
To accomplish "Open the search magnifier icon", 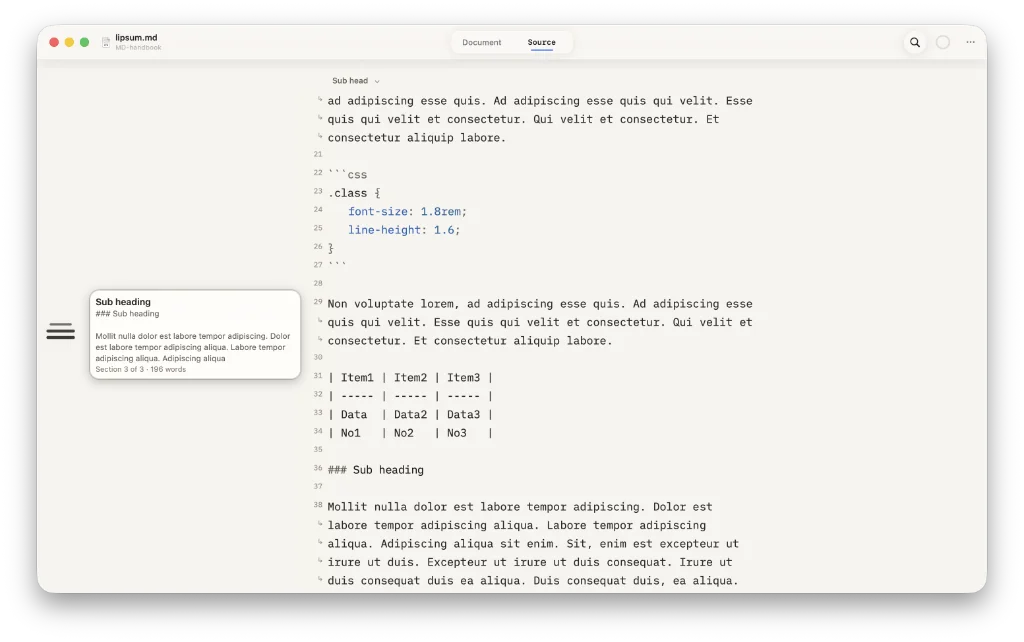I will 914,42.
